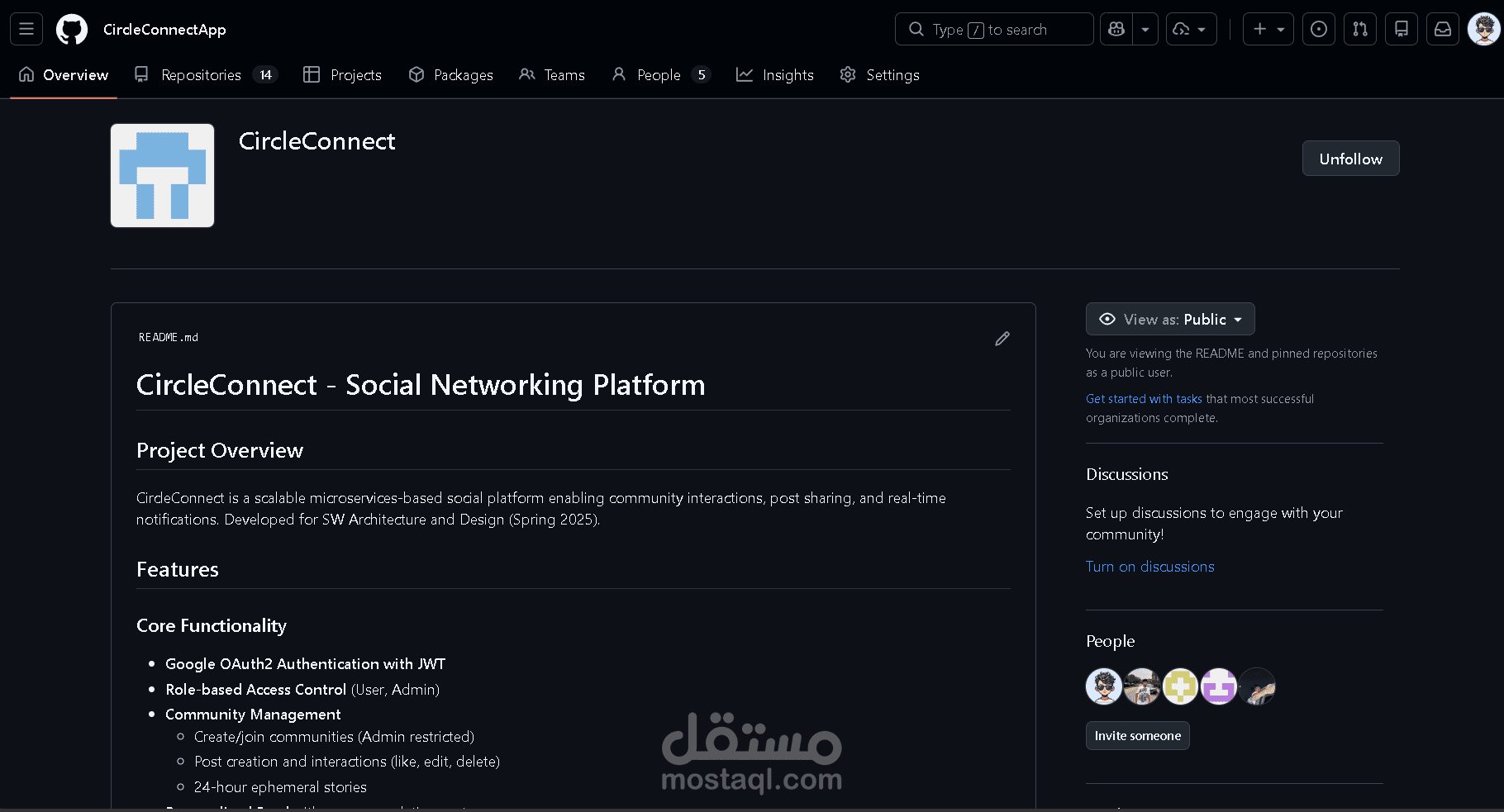This screenshot has width=1504, height=812.
Task: Open the Insights tab
Action: (775, 75)
